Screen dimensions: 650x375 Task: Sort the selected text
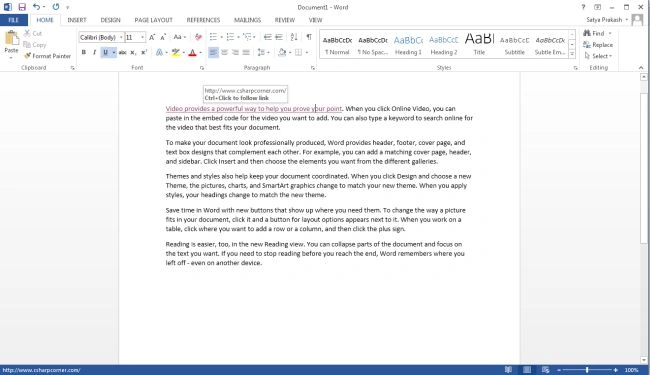point(294,37)
